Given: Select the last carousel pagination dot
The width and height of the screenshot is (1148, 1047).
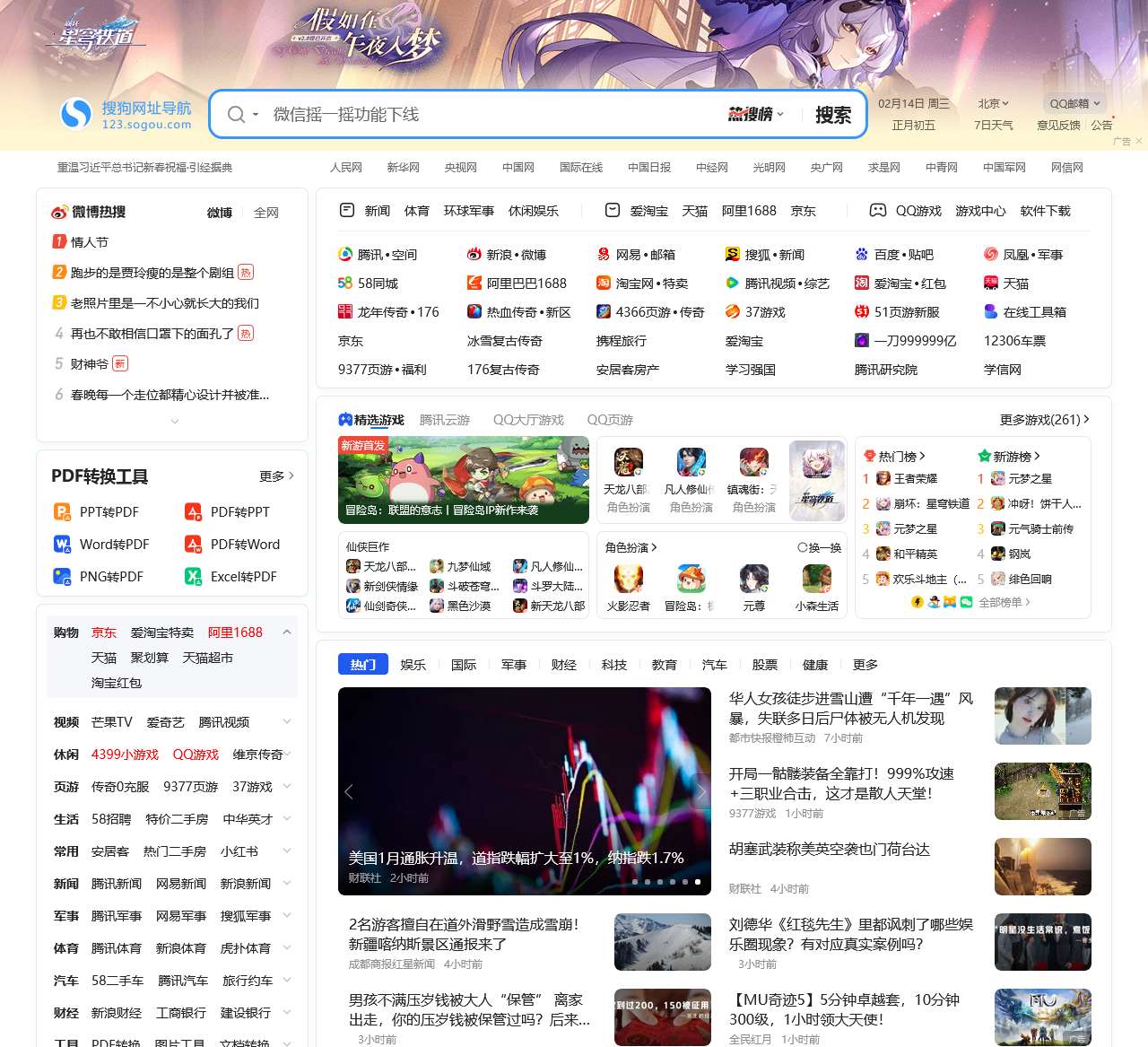Looking at the screenshot, I should 697,882.
